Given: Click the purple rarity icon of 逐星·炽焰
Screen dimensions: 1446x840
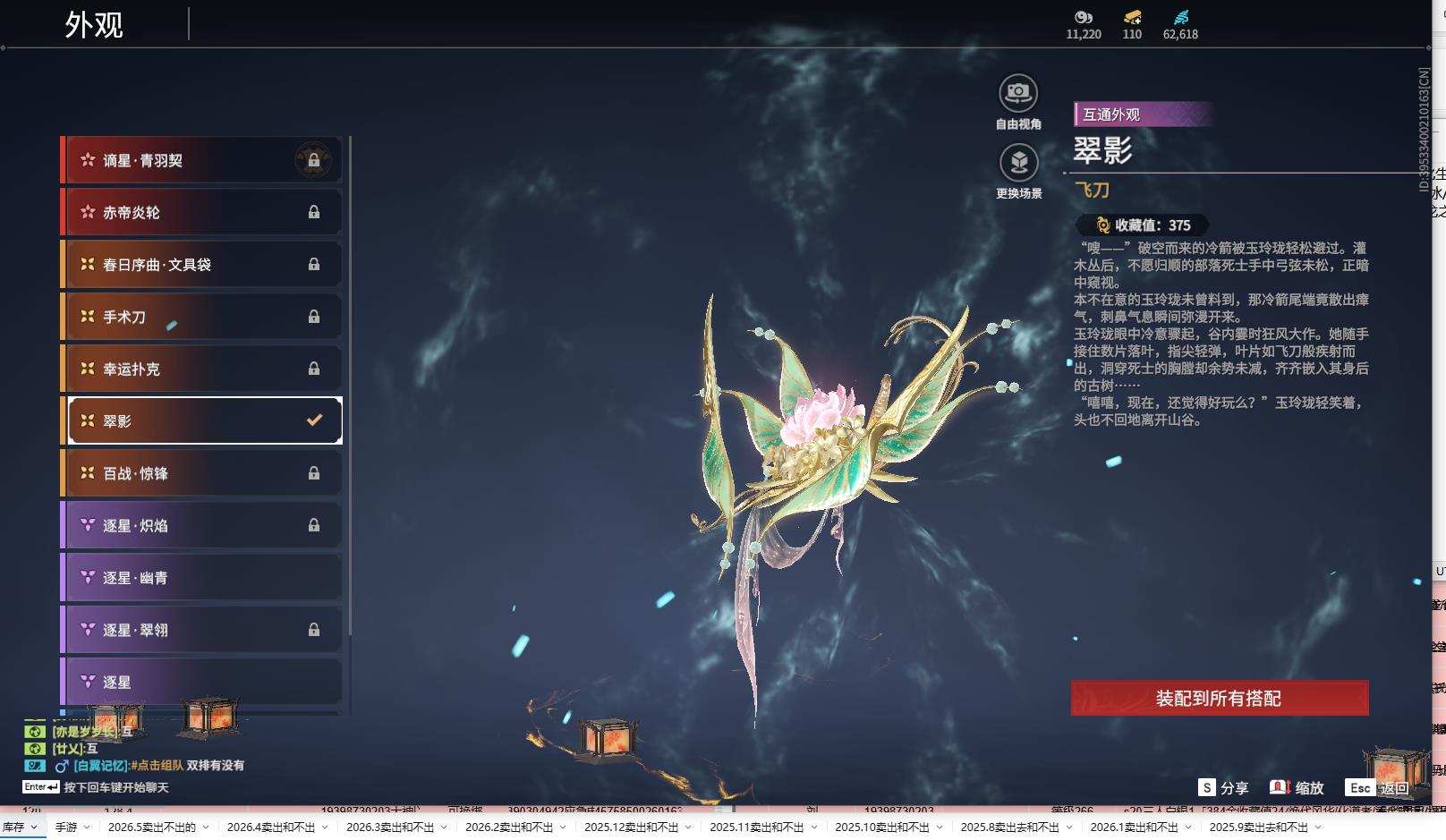Looking at the screenshot, I should coord(88,525).
